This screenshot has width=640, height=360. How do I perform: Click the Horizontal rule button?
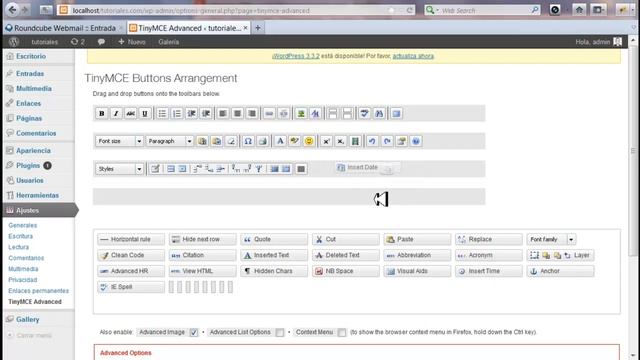click(x=131, y=239)
